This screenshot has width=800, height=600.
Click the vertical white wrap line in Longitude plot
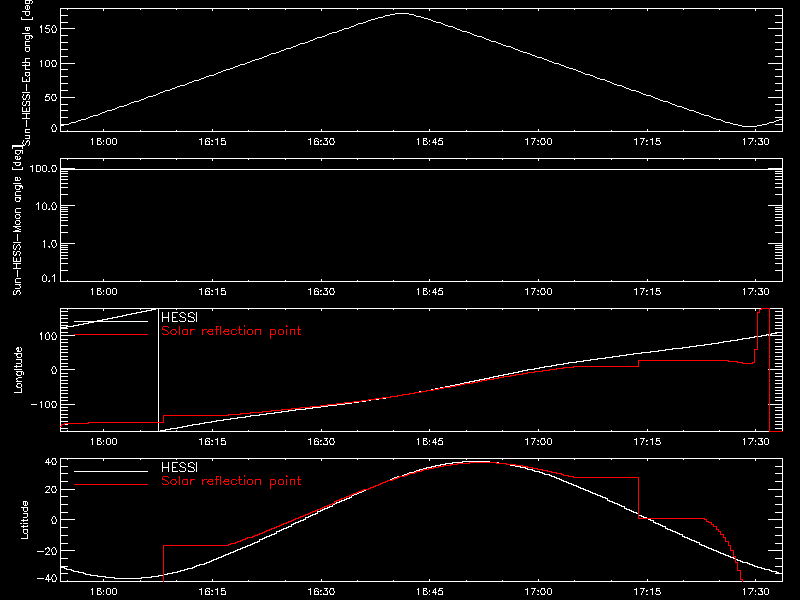(158, 370)
